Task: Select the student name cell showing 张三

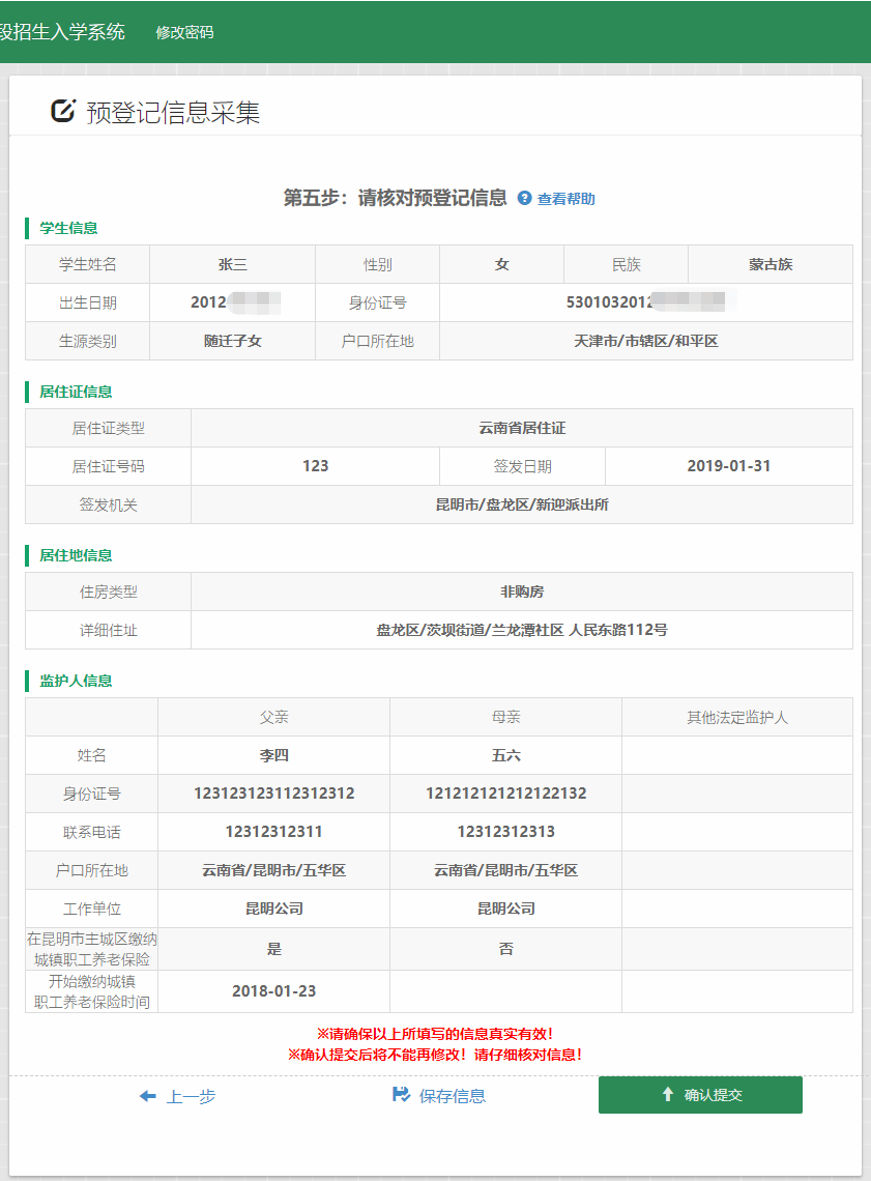Action: tap(233, 263)
